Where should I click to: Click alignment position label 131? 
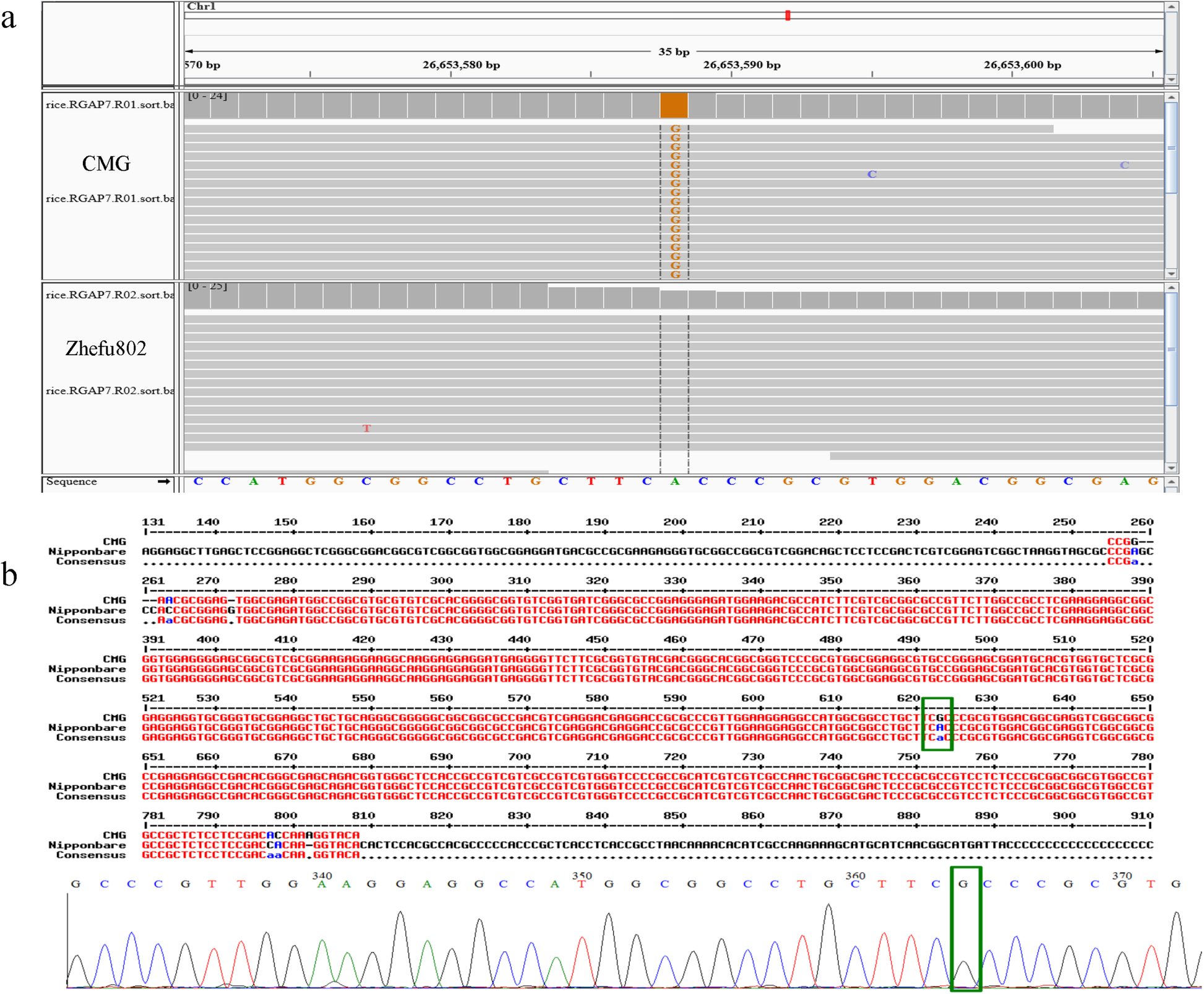(x=153, y=522)
